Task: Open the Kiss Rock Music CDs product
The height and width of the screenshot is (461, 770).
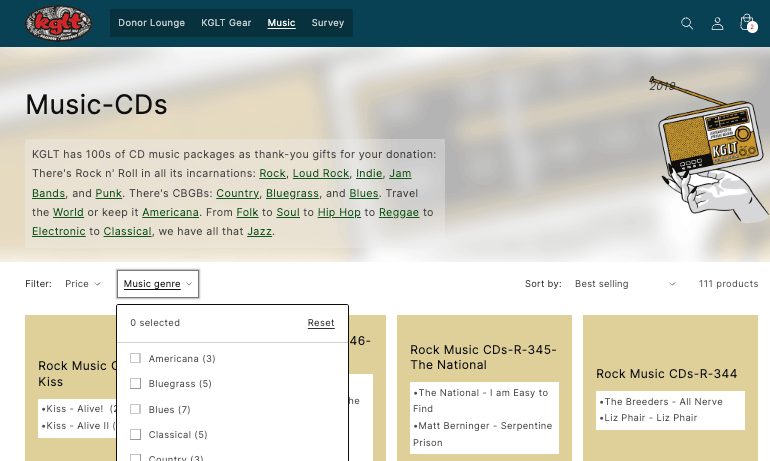Action: pos(77,374)
